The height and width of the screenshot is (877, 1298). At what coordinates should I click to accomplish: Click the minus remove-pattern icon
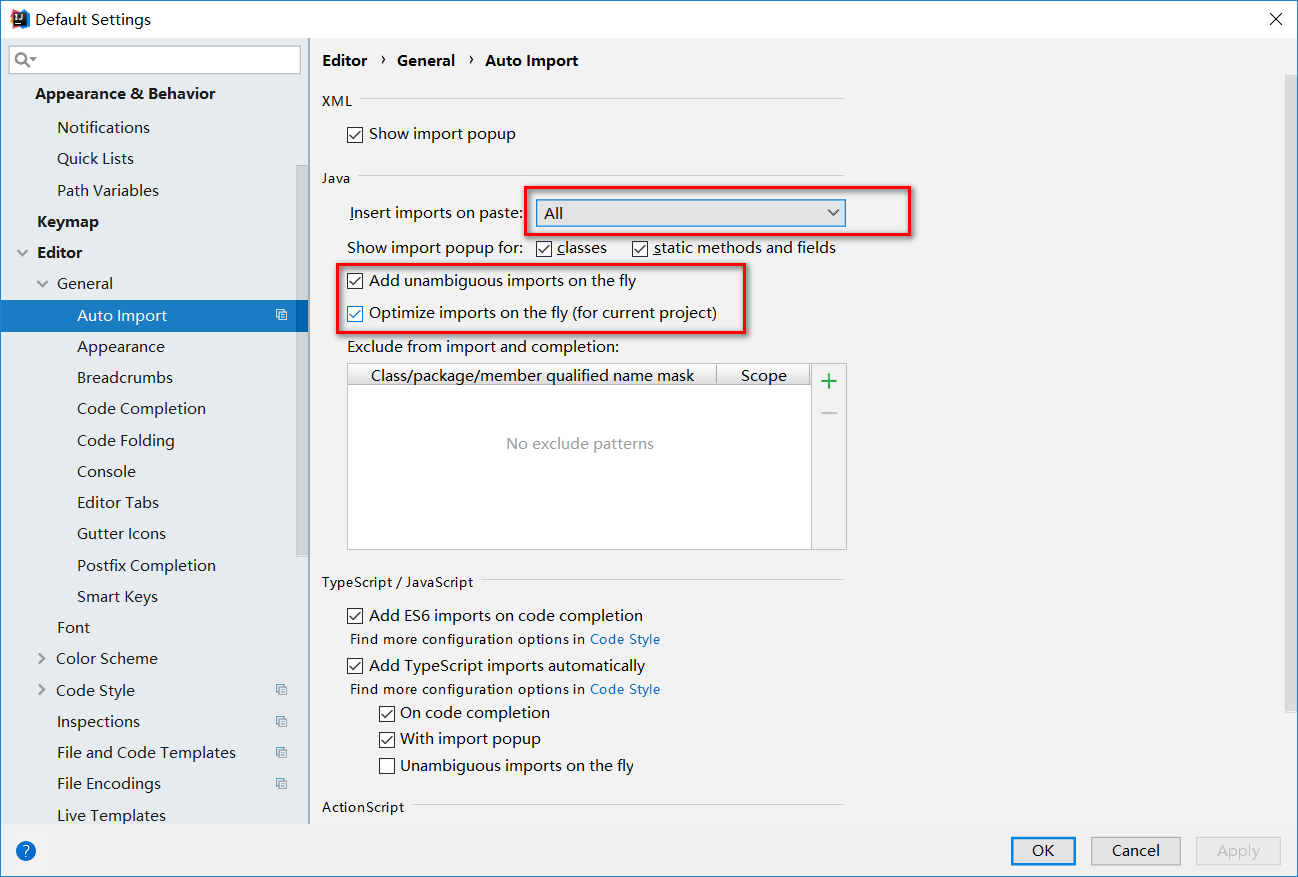(x=828, y=413)
